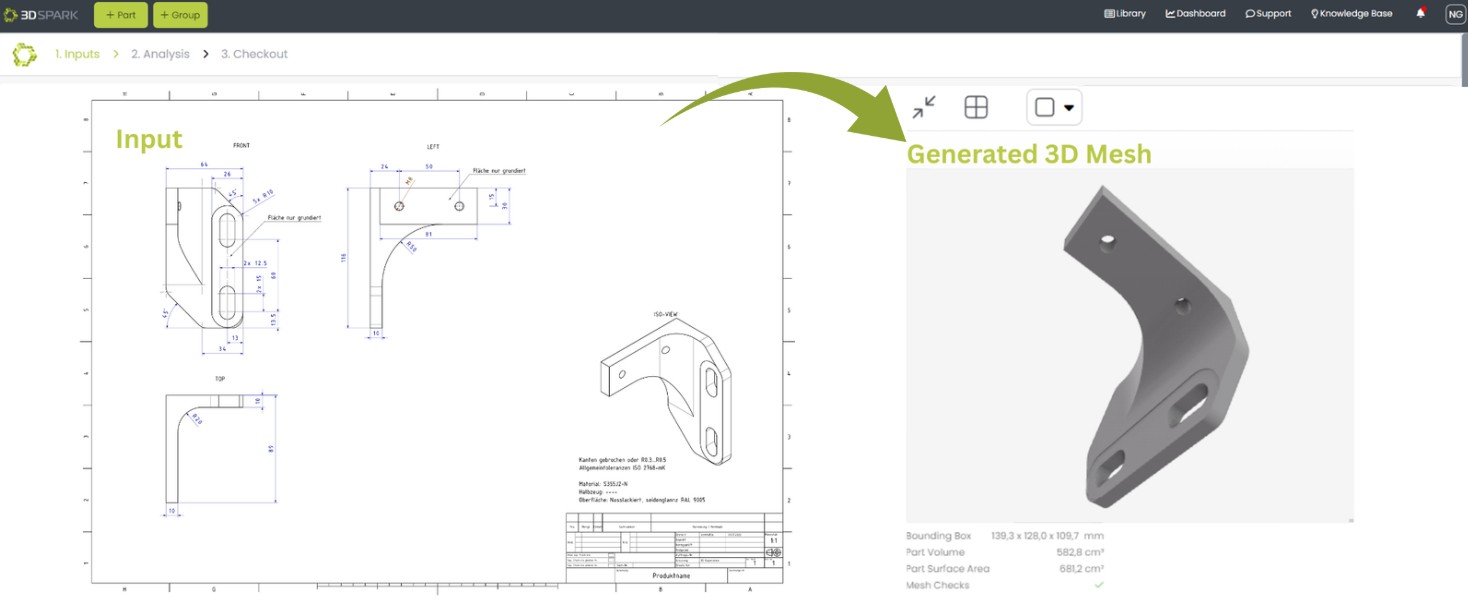Open the view orientation dropdown arrow

click(x=1069, y=106)
